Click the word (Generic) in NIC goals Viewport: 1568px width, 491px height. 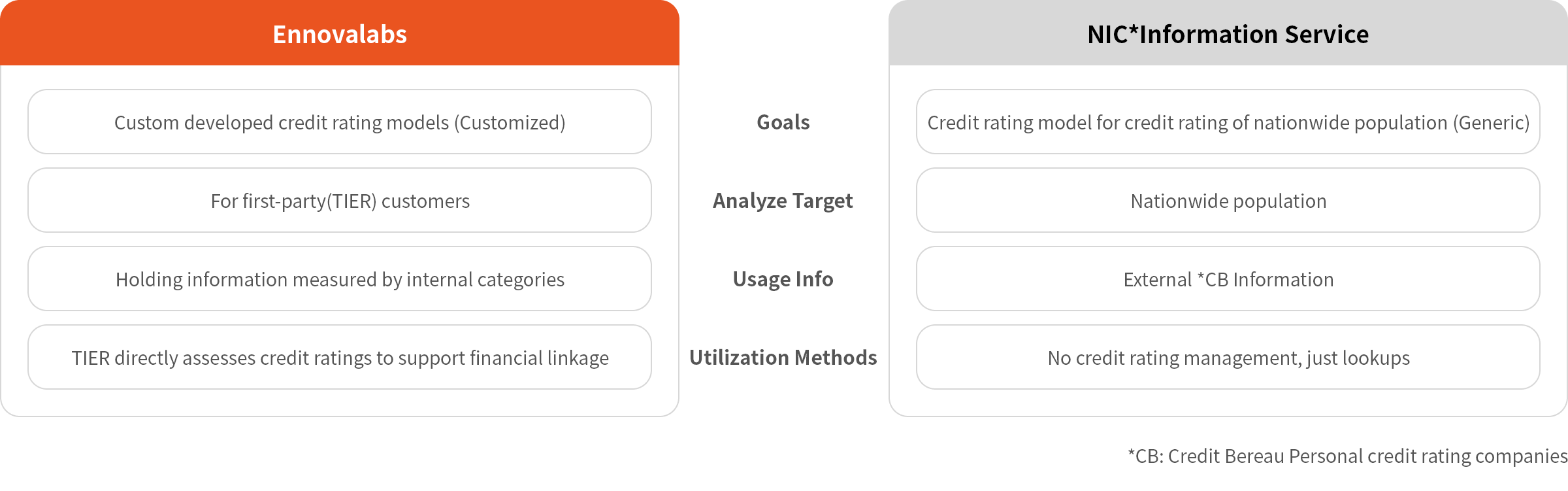[1491, 122]
